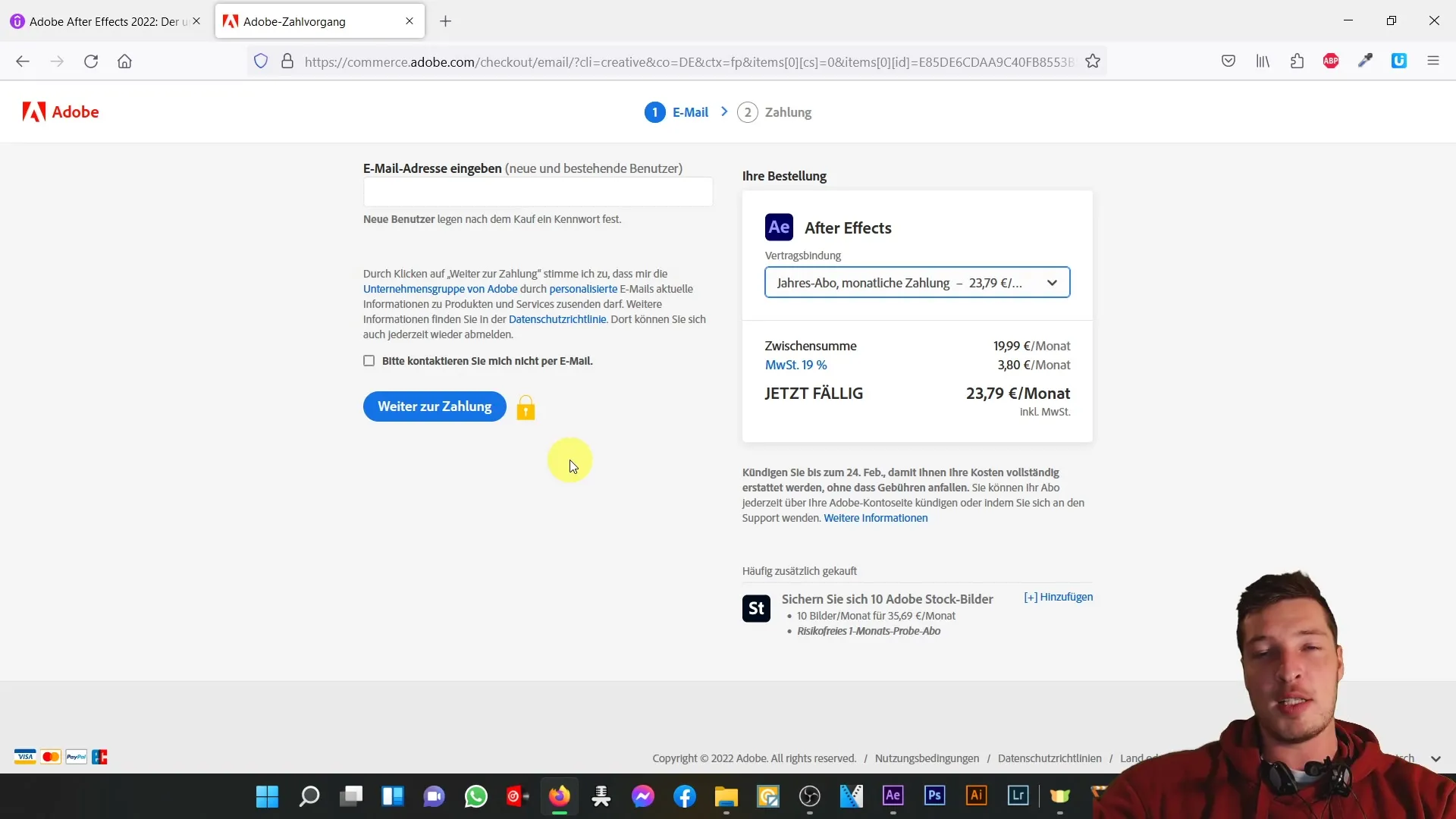This screenshot has height=819, width=1456.
Task: Click the Adobe logo in the header
Action: 61,112
